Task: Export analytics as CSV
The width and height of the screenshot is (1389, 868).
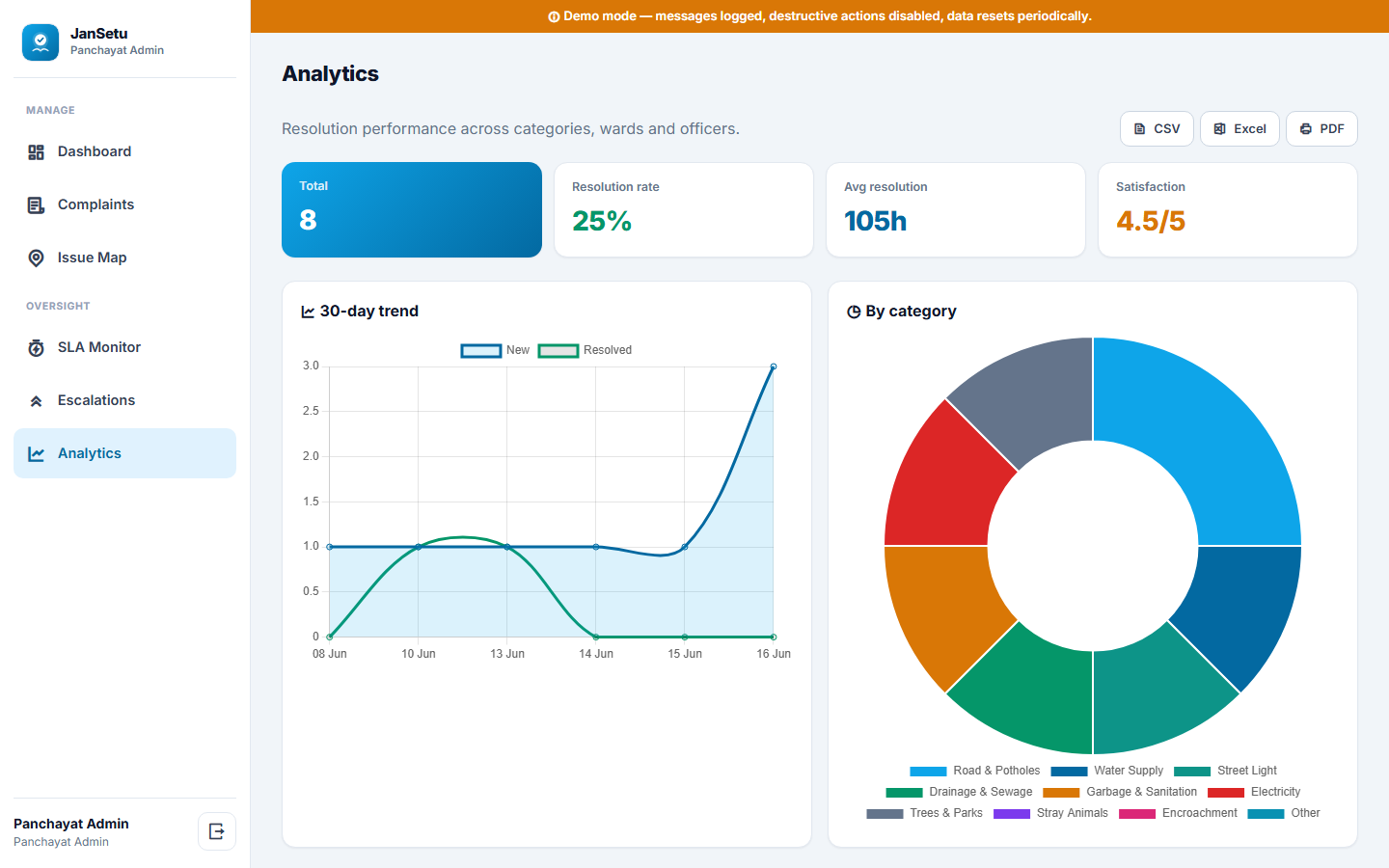Action: pyautogui.click(x=1157, y=129)
